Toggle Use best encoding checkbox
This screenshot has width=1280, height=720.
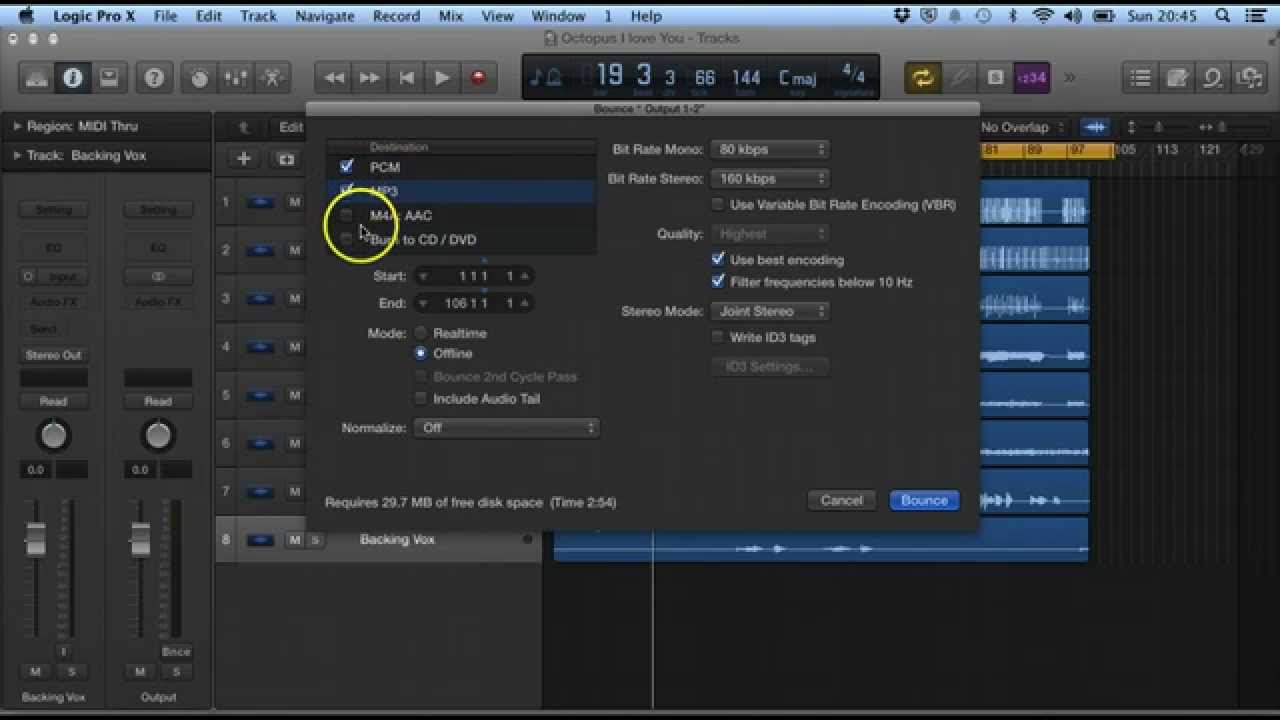pyautogui.click(x=717, y=259)
